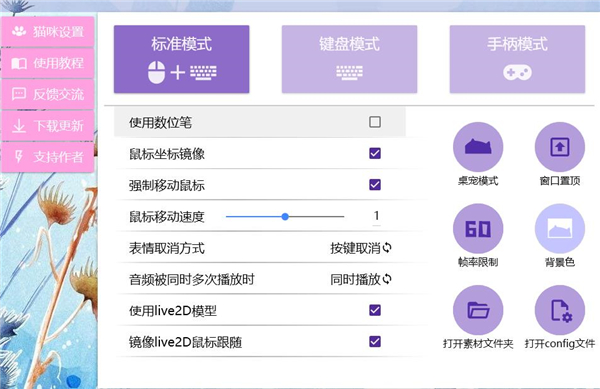Click the 鼠标移动速度 slider handle
Image resolution: width=600 pixels, height=389 pixels.
285,216
